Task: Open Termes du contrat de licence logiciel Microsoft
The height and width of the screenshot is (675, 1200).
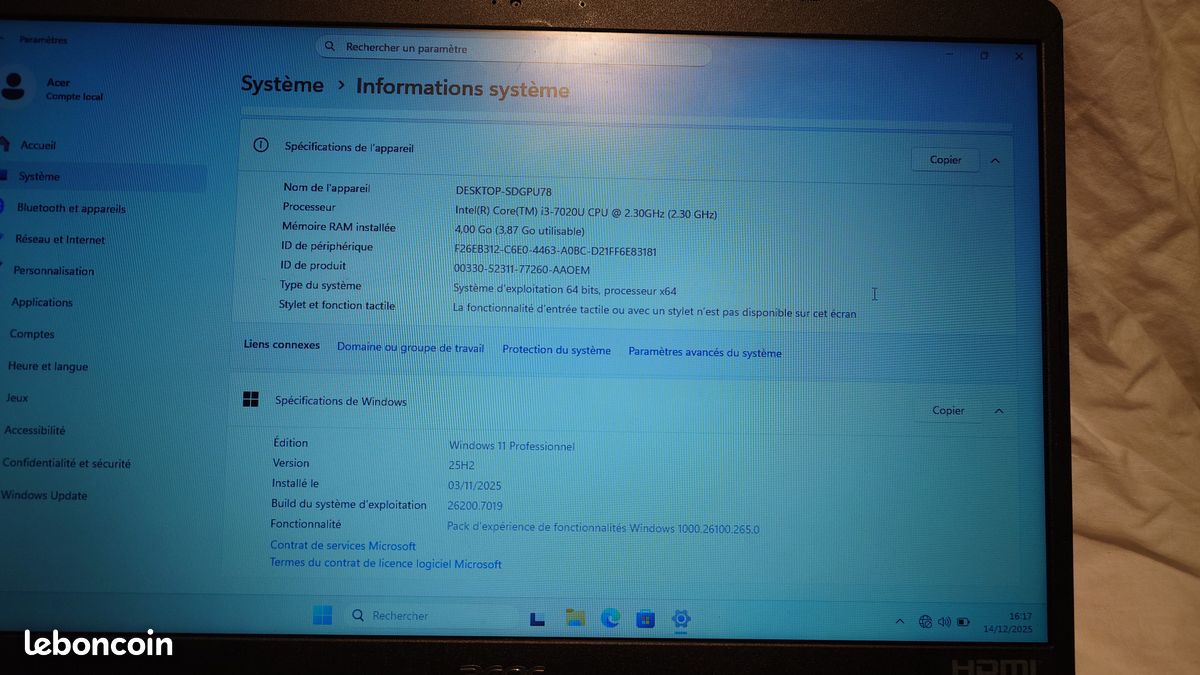Action: (386, 564)
